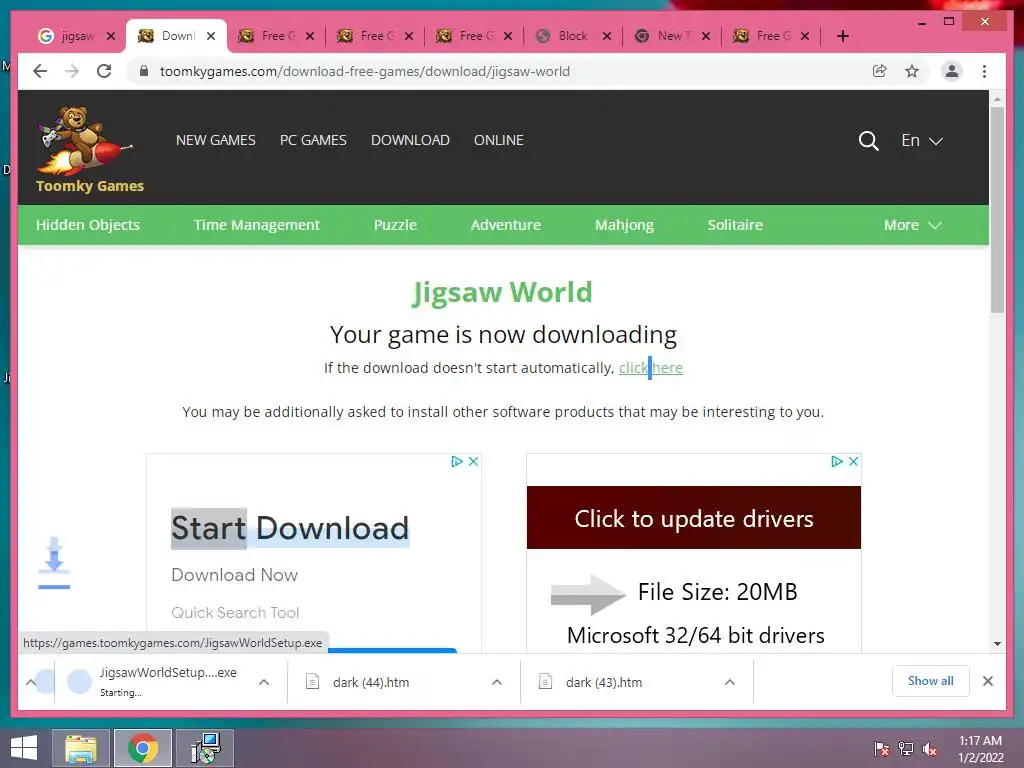Click Start Download ad headline
This screenshot has height=768, width=1024.
point(290,528)
